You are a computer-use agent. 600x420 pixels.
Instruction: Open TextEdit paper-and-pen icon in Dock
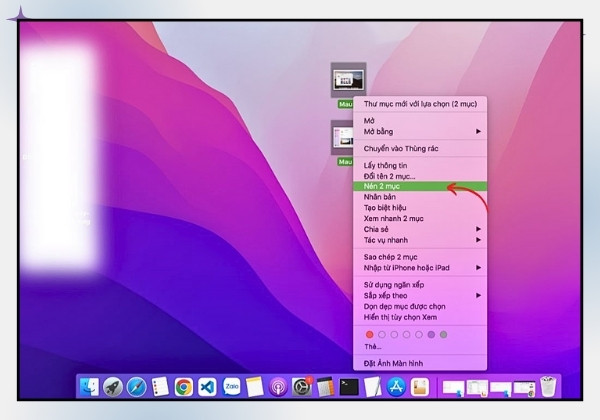coord(373,387)
